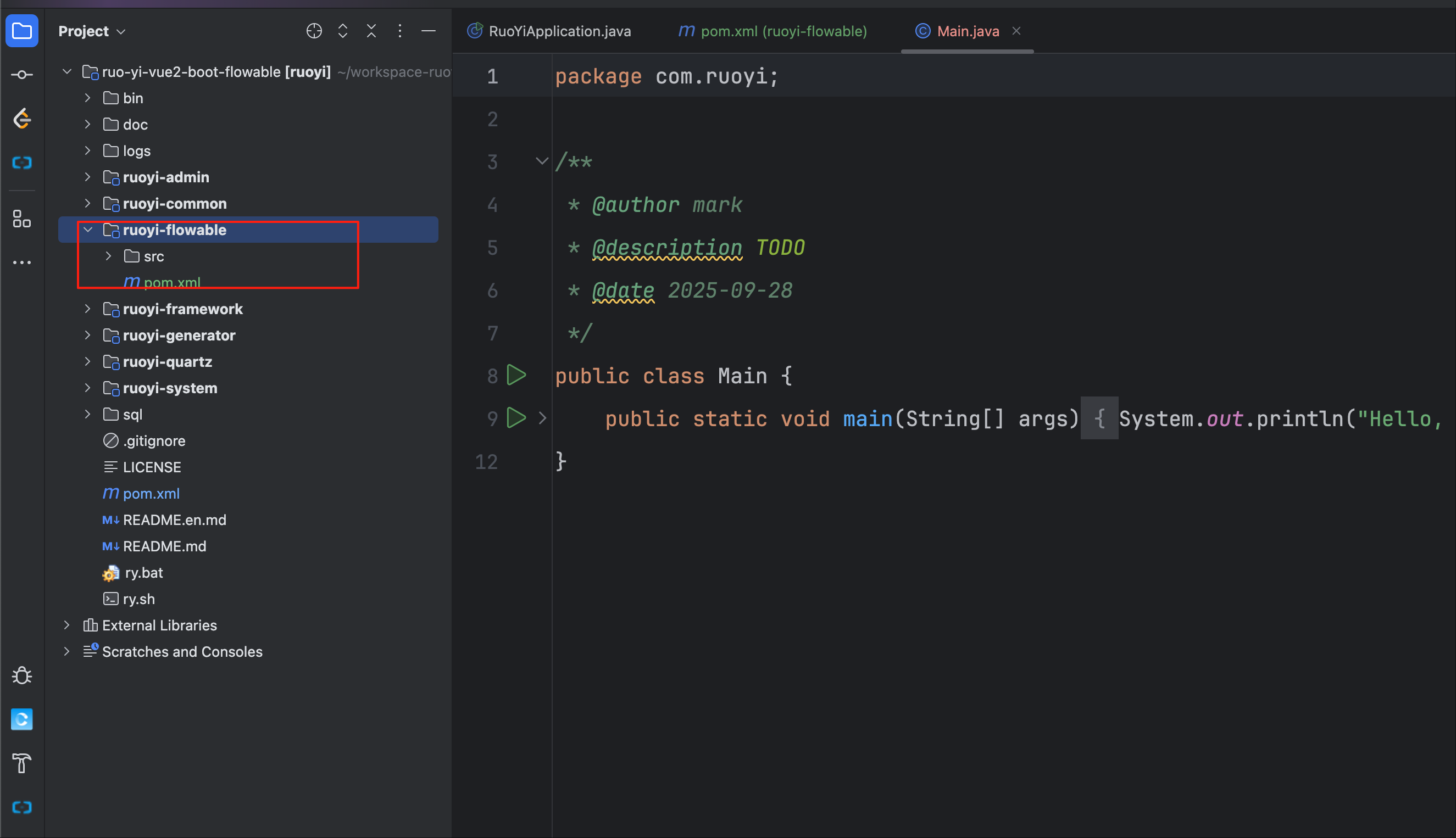This screenshot has height=838, width=1456.
Task: Expand the External Libraries node
Action: 67,625
